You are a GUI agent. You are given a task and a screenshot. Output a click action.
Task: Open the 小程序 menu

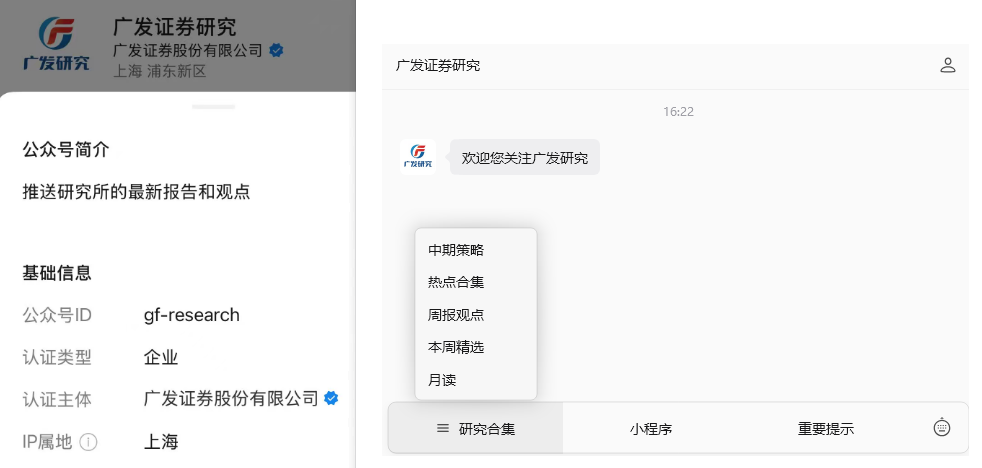click(x=651, y=429)
